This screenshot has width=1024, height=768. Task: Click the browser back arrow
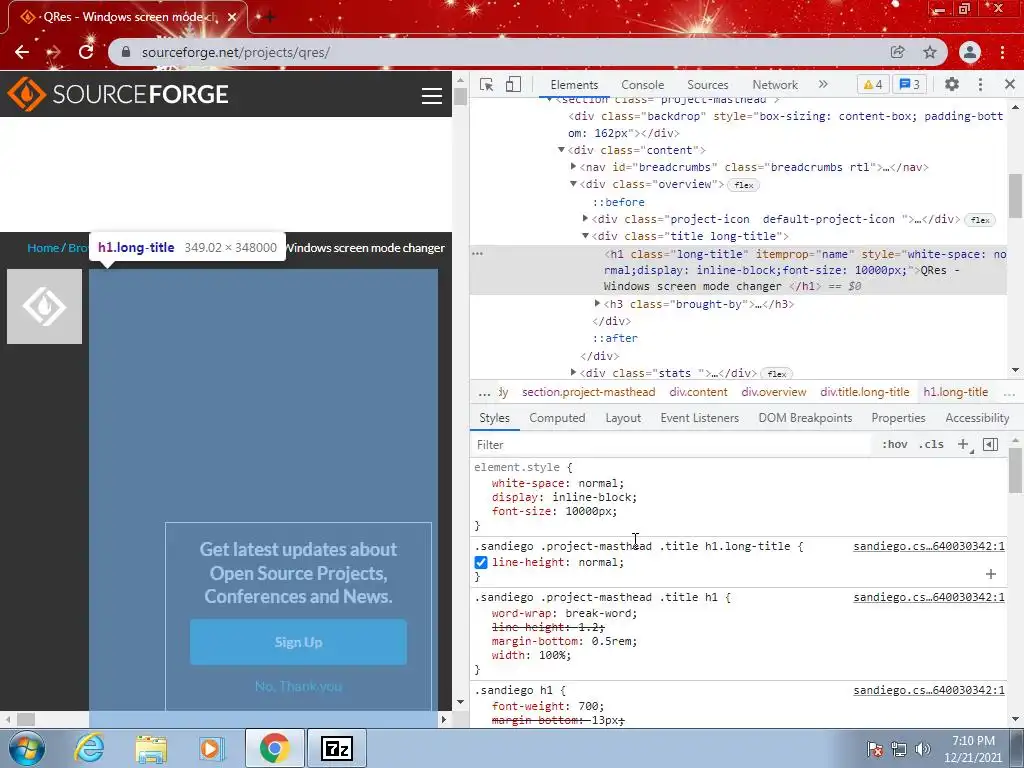click(x=22, y=52)
